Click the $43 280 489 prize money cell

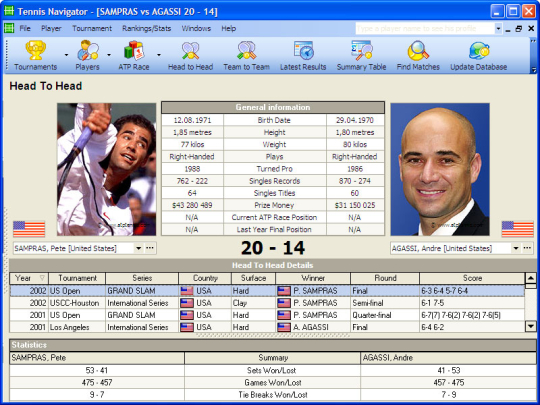(x=192, y=205)
